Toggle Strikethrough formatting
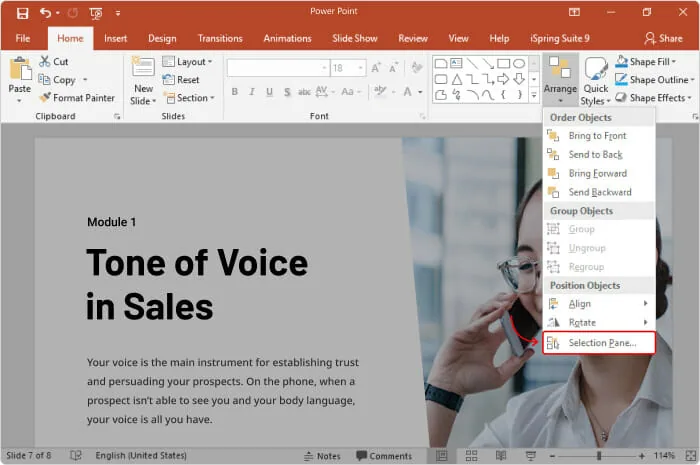 click(x=304, y=92)
